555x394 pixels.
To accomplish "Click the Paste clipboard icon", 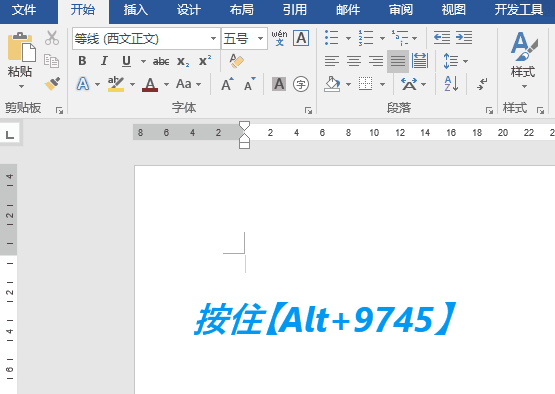I will tap(21, 47).
